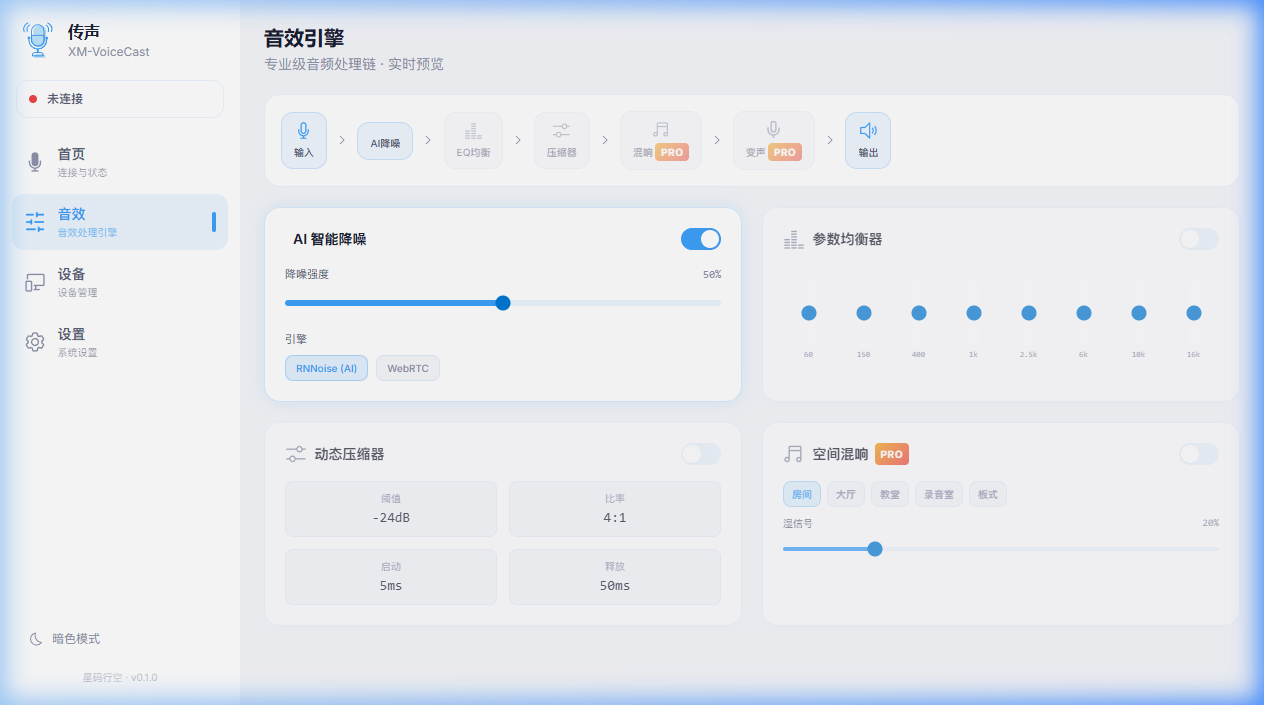
Task: Enable the 动态压缩器 toggle
Action: tap(701, 454)
